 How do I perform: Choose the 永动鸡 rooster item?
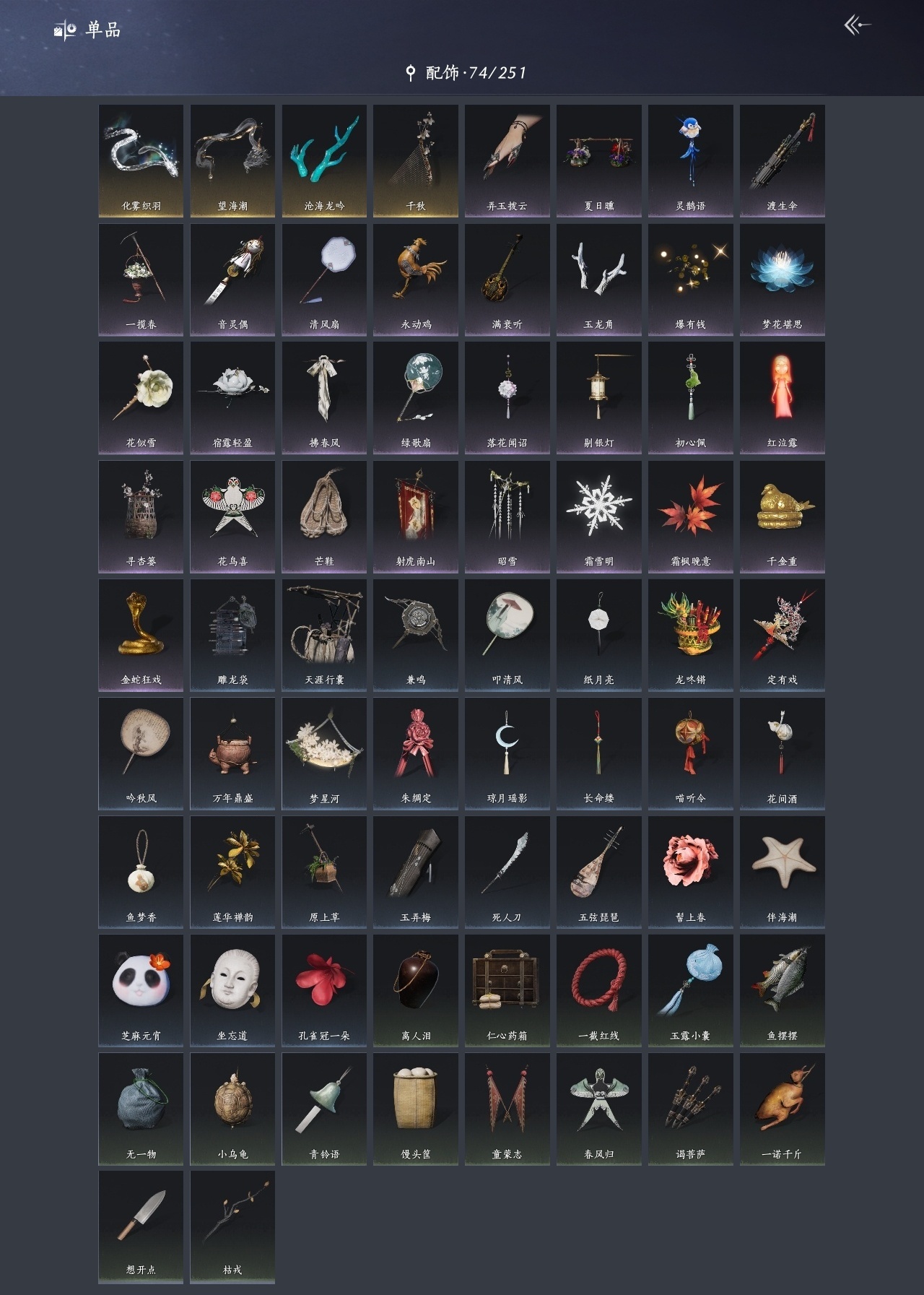point(416,280)
